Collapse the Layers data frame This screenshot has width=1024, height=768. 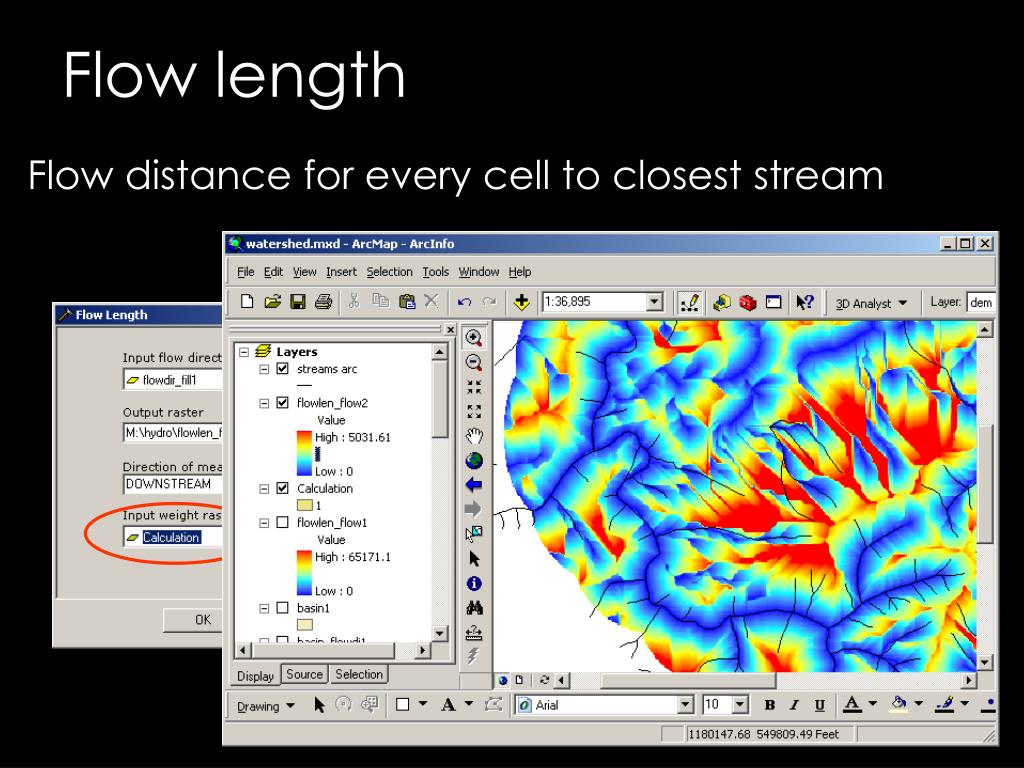point(244,352)
